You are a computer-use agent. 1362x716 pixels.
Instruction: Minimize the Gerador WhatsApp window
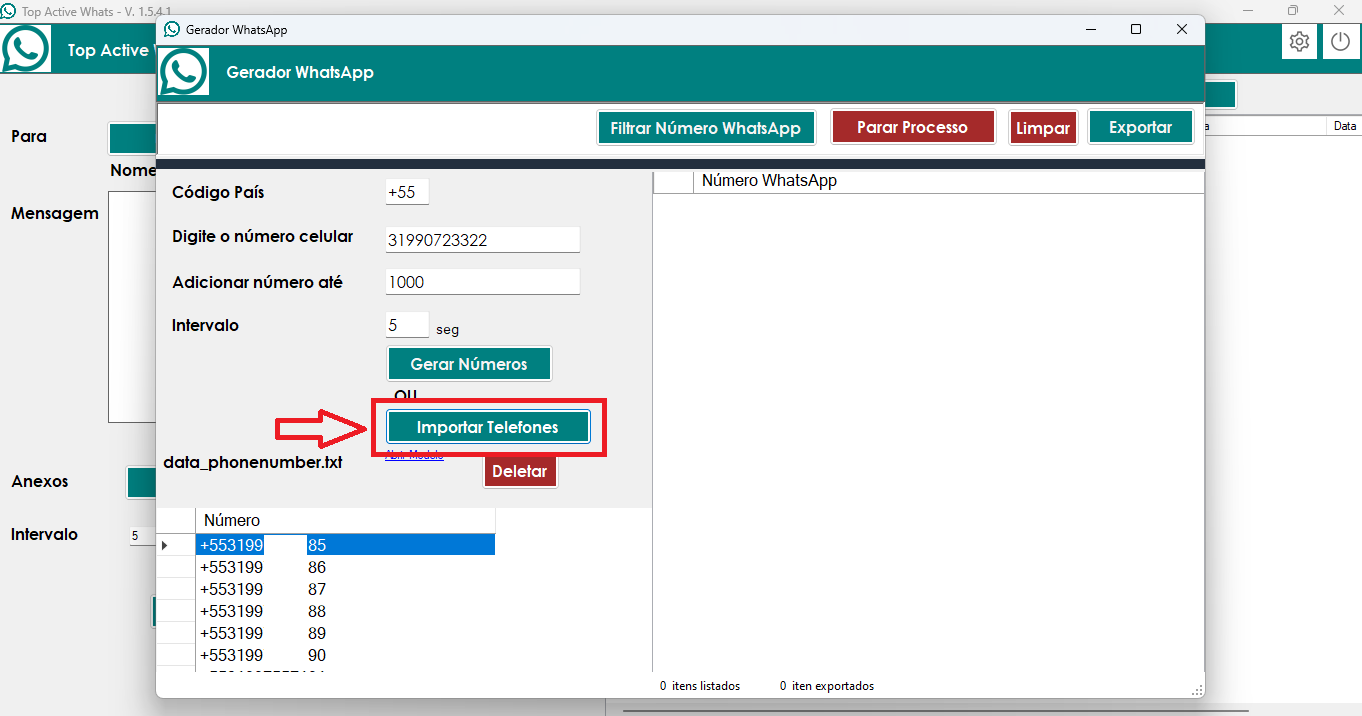[x=1090, y=29]
